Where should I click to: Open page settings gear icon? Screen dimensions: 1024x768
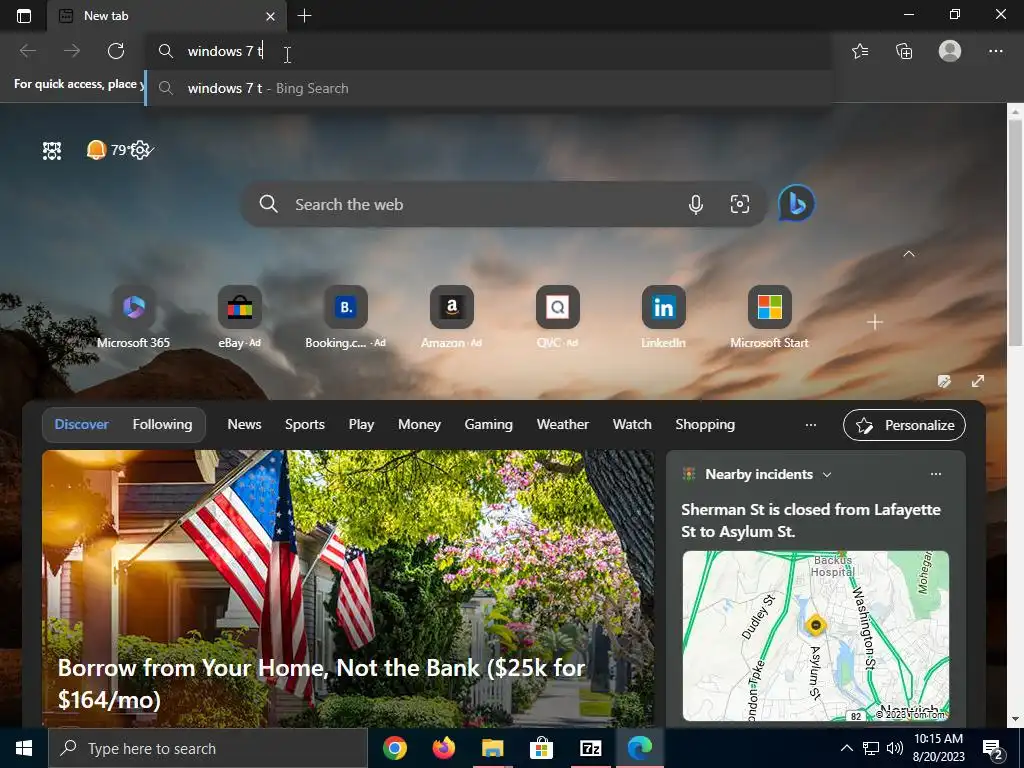[140, 150]
